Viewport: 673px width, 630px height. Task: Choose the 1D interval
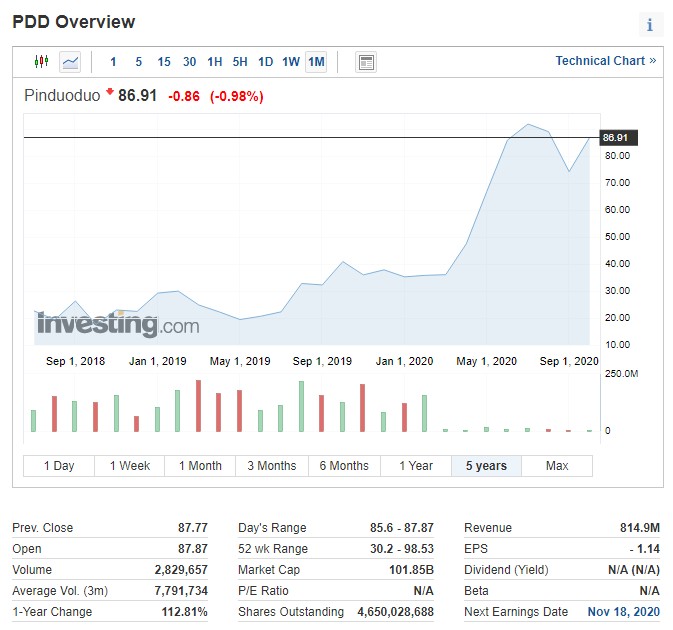click(265, 62)
